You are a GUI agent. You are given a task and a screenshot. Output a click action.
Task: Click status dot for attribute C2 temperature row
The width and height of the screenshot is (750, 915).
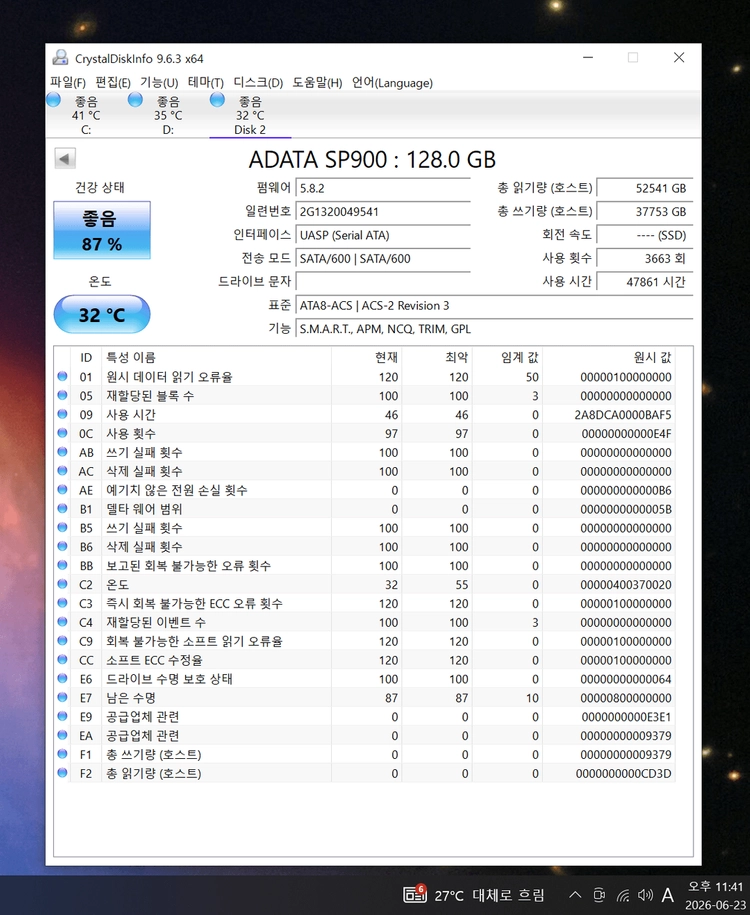pyautogui.click(x=62, y=584)
